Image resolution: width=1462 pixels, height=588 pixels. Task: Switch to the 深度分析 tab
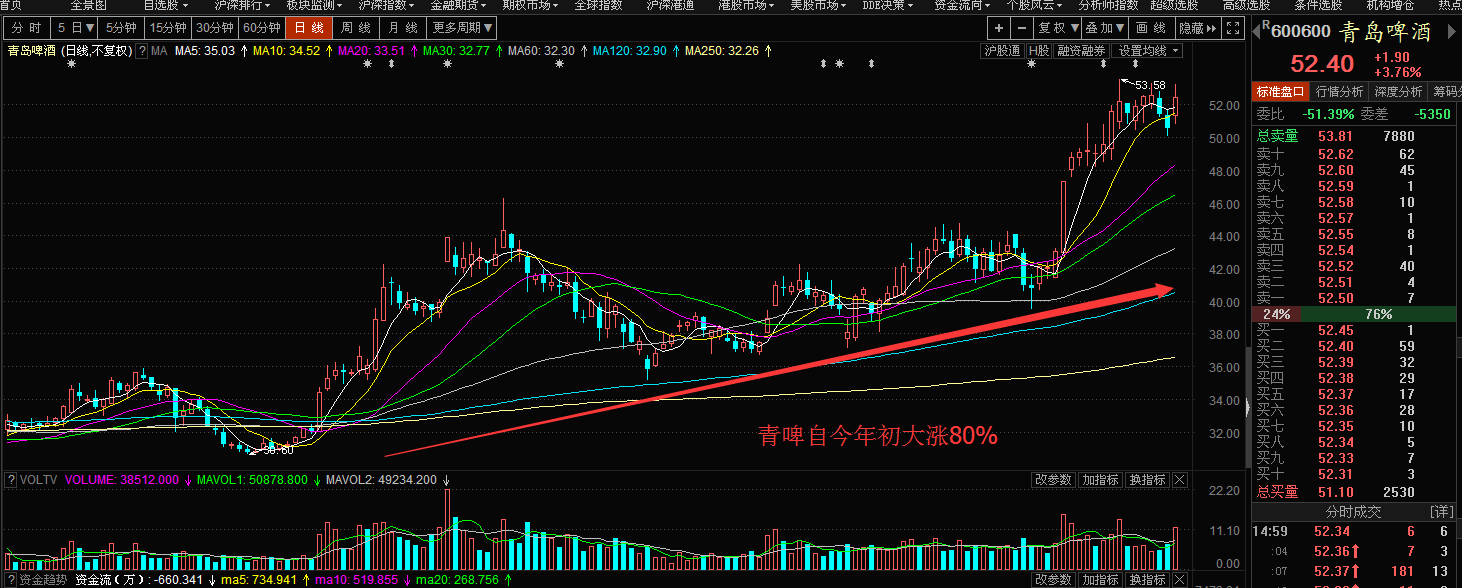pos(1397,91)
